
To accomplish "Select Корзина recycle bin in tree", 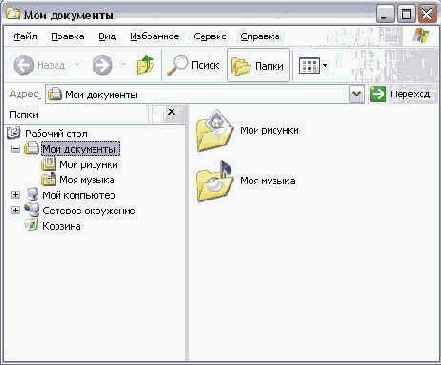I will pyautogui.click(x=61, y=226).
